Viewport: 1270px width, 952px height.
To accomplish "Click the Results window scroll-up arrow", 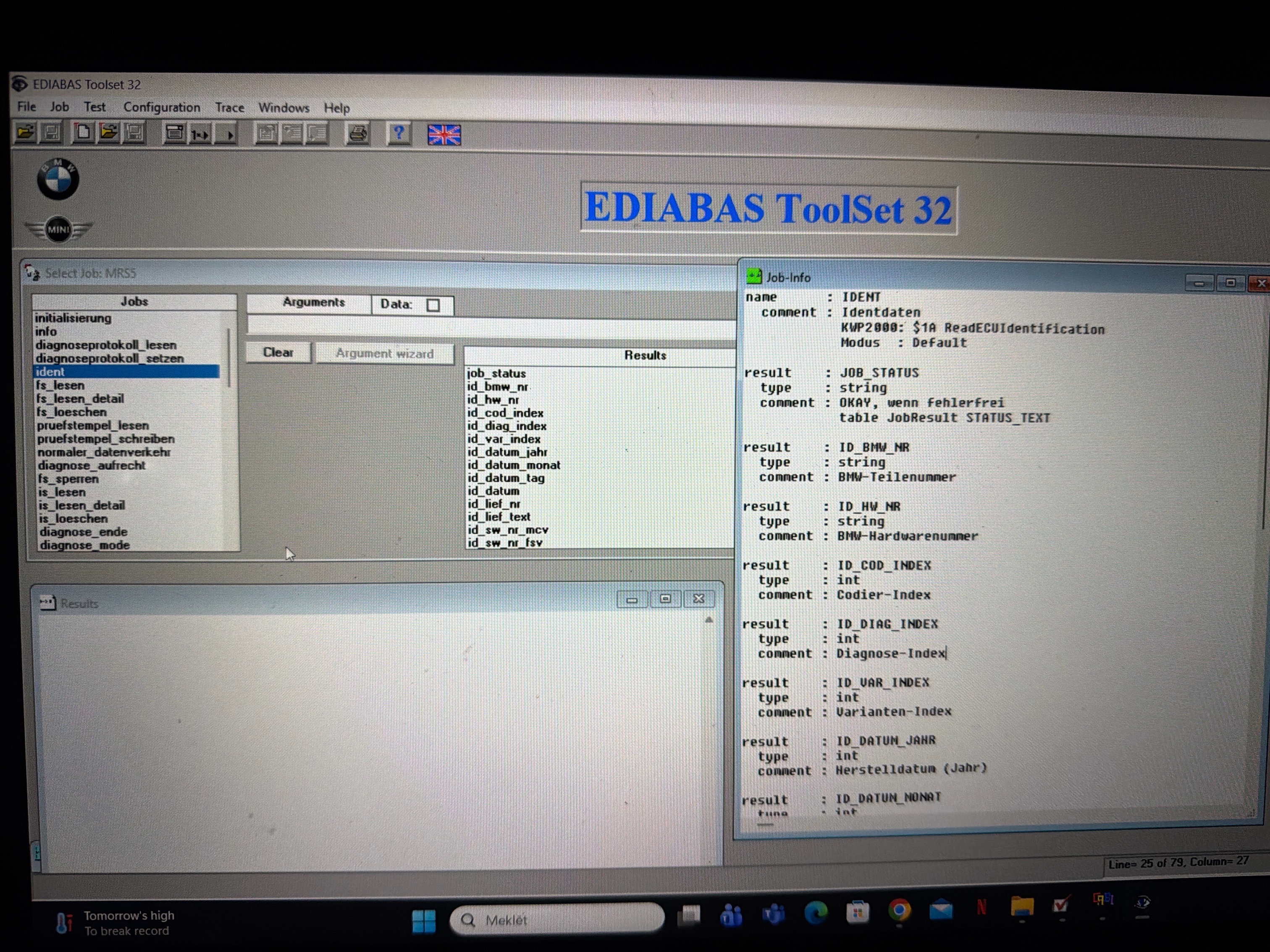I will pos(708,620).
